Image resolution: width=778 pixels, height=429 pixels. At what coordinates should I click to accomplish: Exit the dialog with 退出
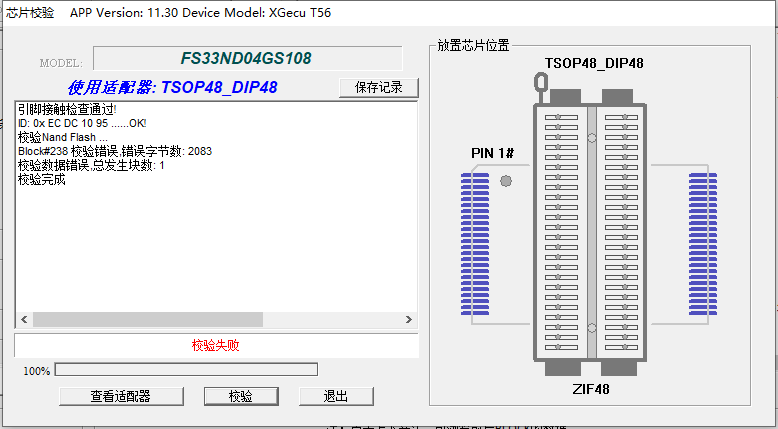click(x=336, y=396)
